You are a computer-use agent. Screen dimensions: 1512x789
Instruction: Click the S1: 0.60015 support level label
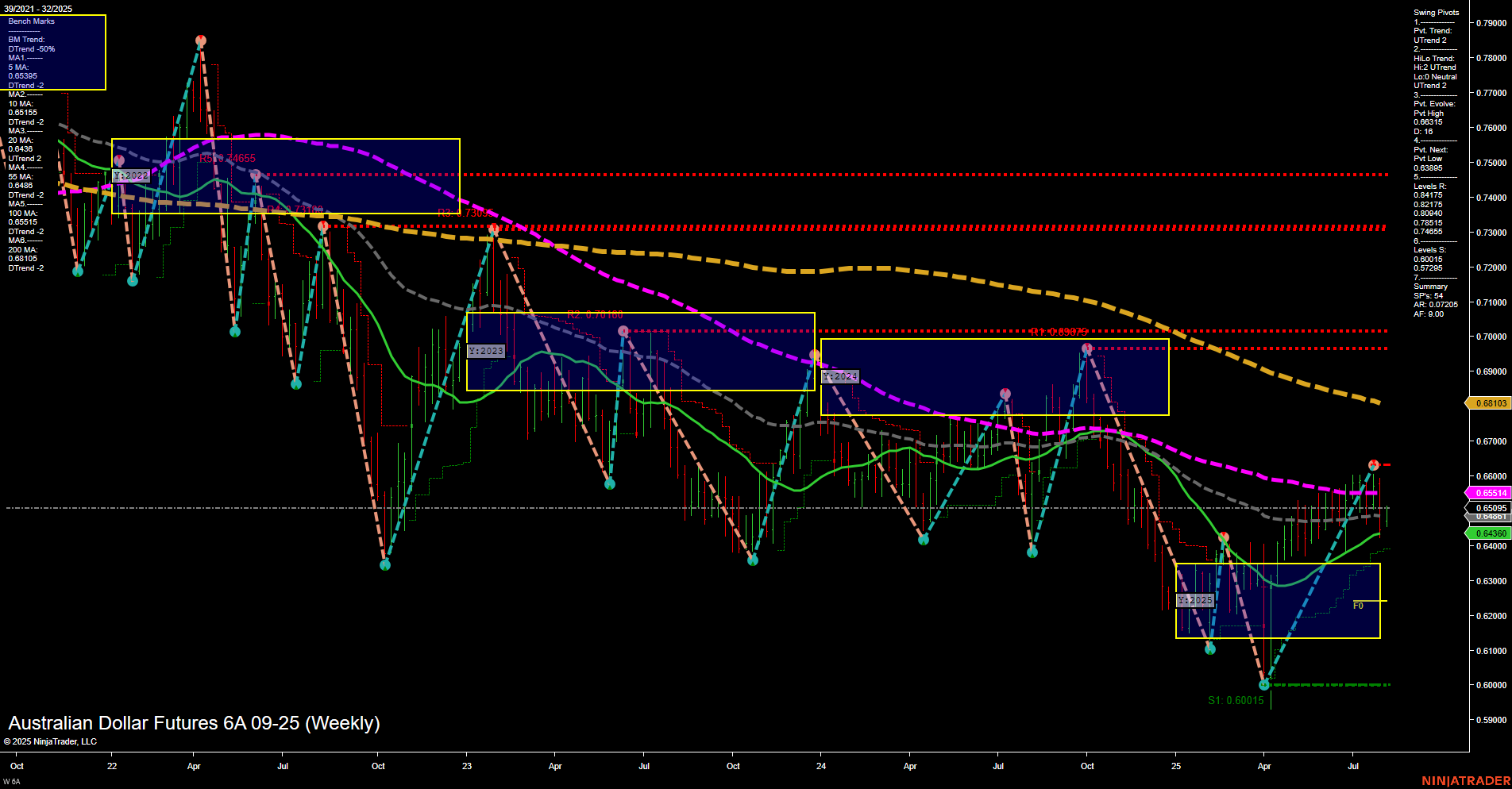[x=1235, y=700]
